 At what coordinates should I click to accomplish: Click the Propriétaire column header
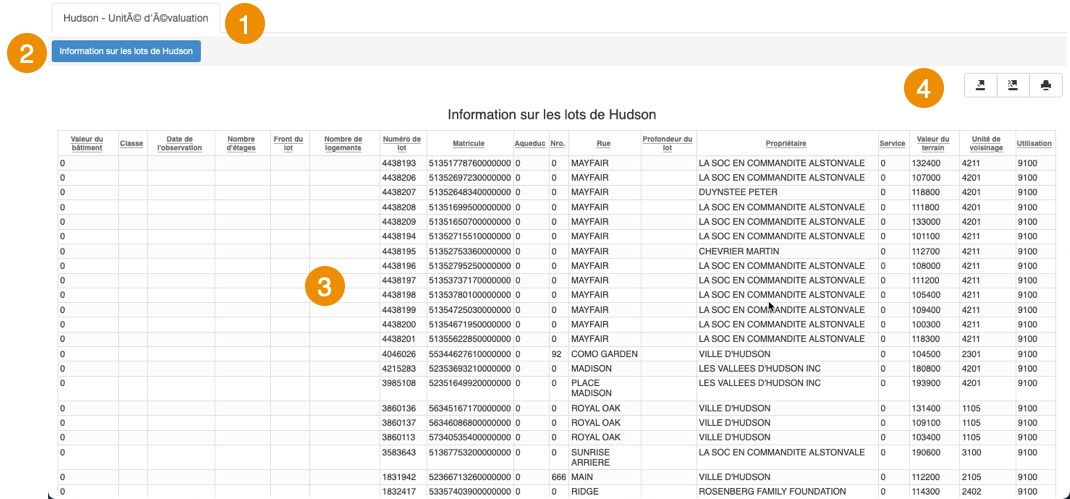click(x=785, y=143)
